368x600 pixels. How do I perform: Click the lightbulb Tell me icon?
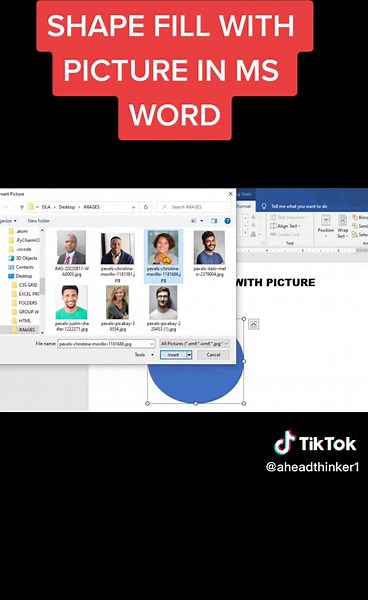pos(264,206)
